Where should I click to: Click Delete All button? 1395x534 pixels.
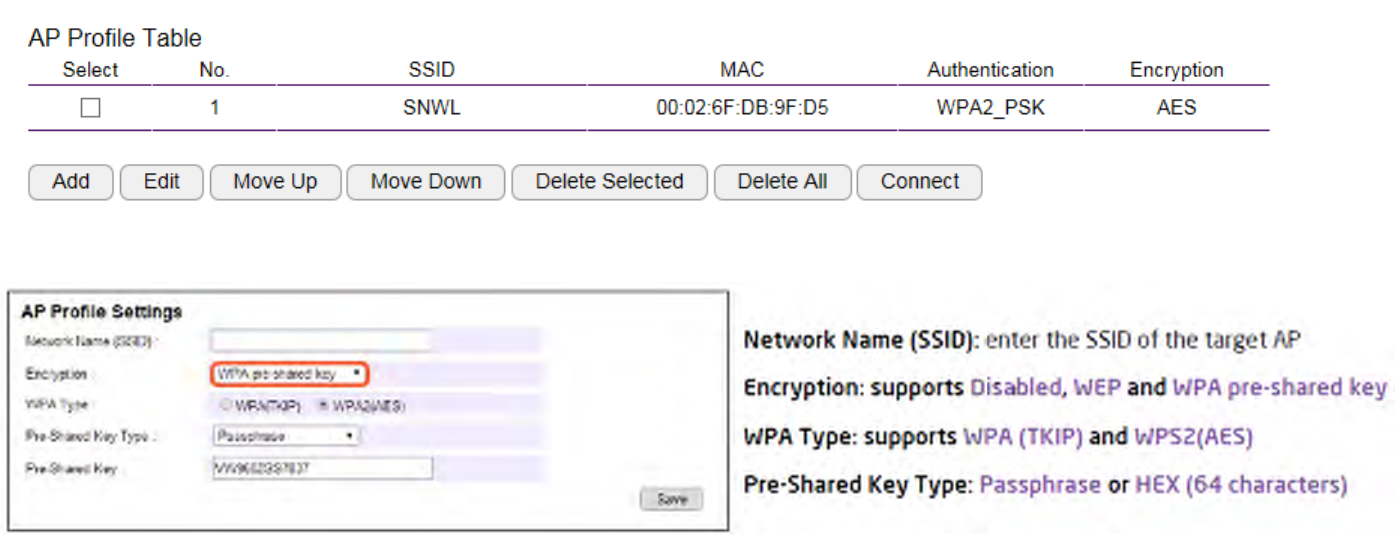click(782, 182)
